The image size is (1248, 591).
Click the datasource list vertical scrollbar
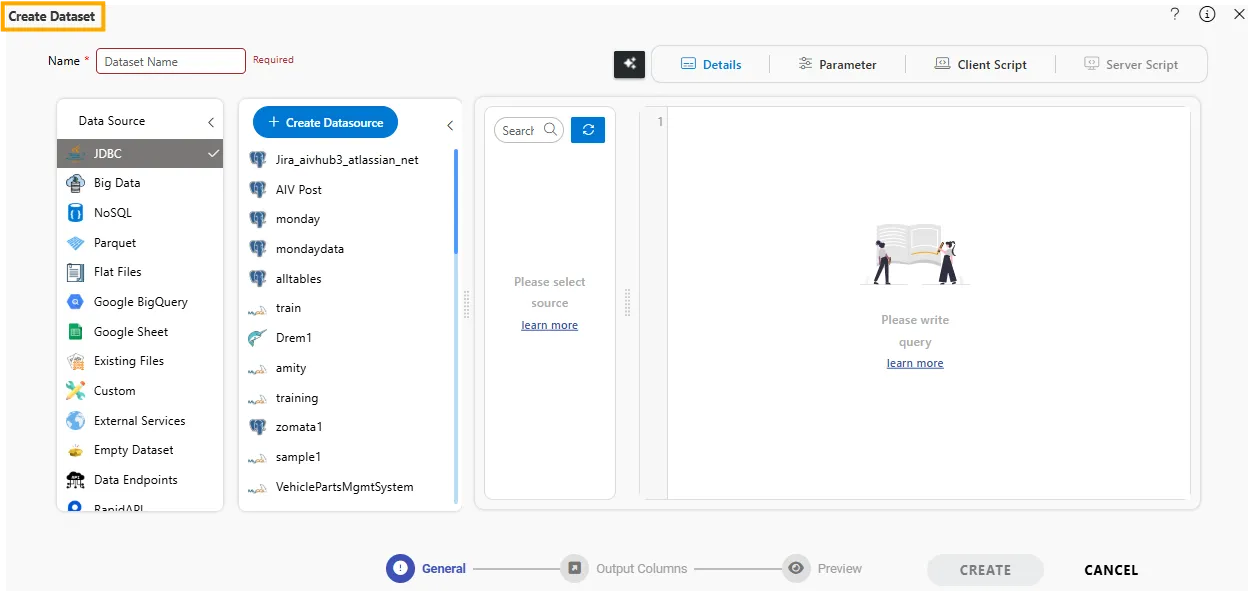click(456, 200)
